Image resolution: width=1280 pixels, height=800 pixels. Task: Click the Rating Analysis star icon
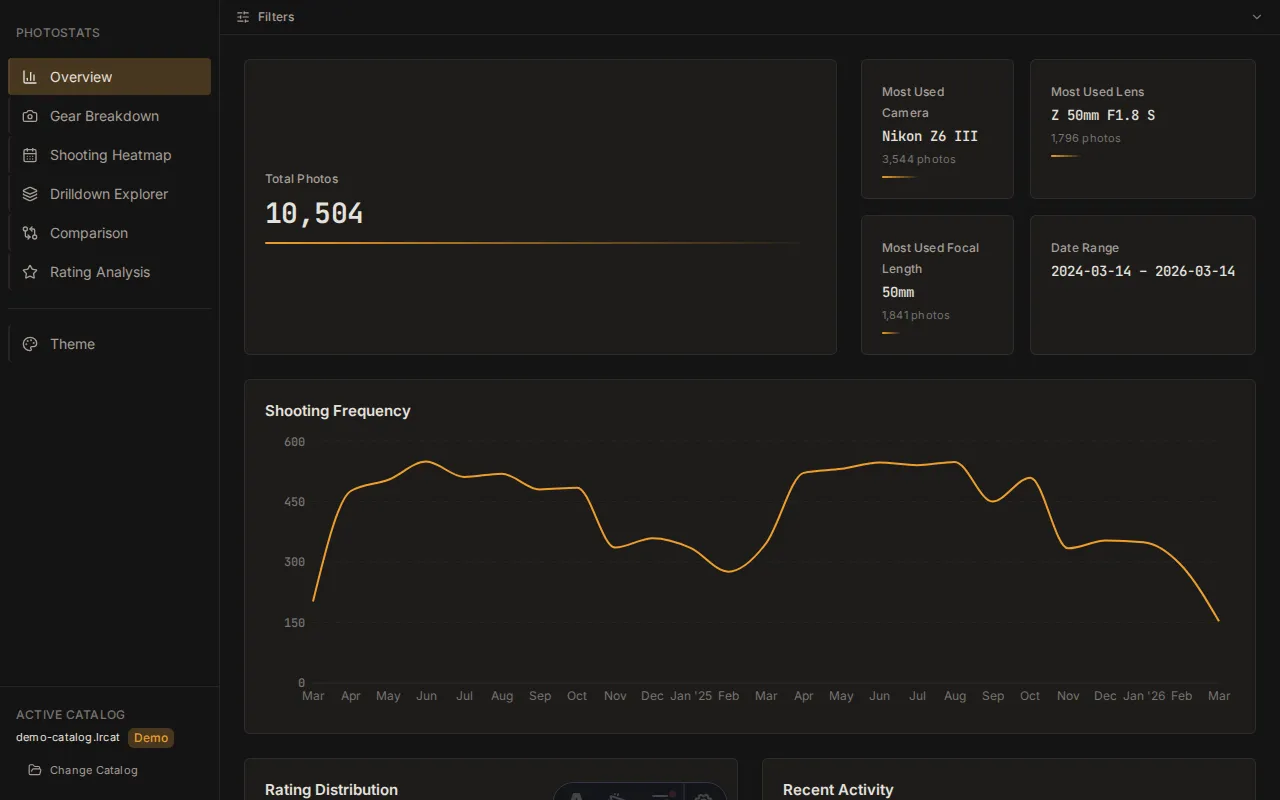[x=30, y=272]
